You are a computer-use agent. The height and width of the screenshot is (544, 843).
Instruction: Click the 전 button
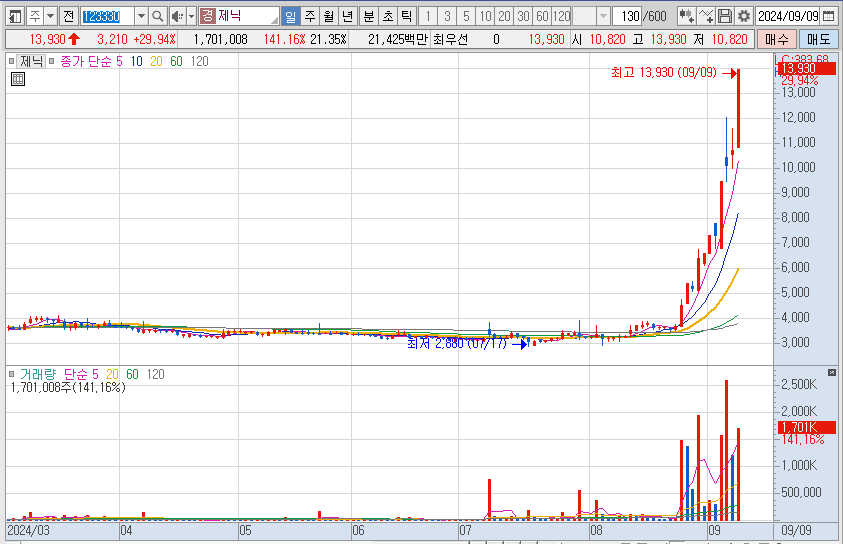coord(68,16)
